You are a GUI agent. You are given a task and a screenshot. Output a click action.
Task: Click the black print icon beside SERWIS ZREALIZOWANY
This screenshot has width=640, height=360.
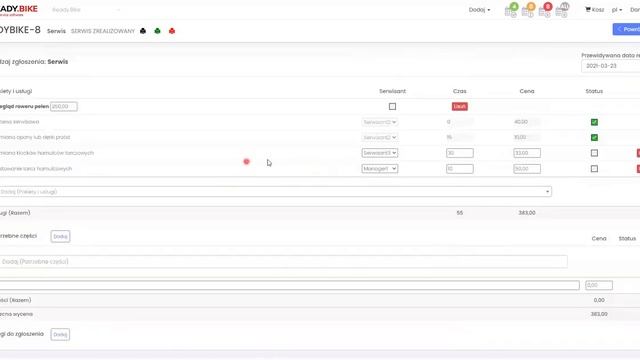coord(143,31)
